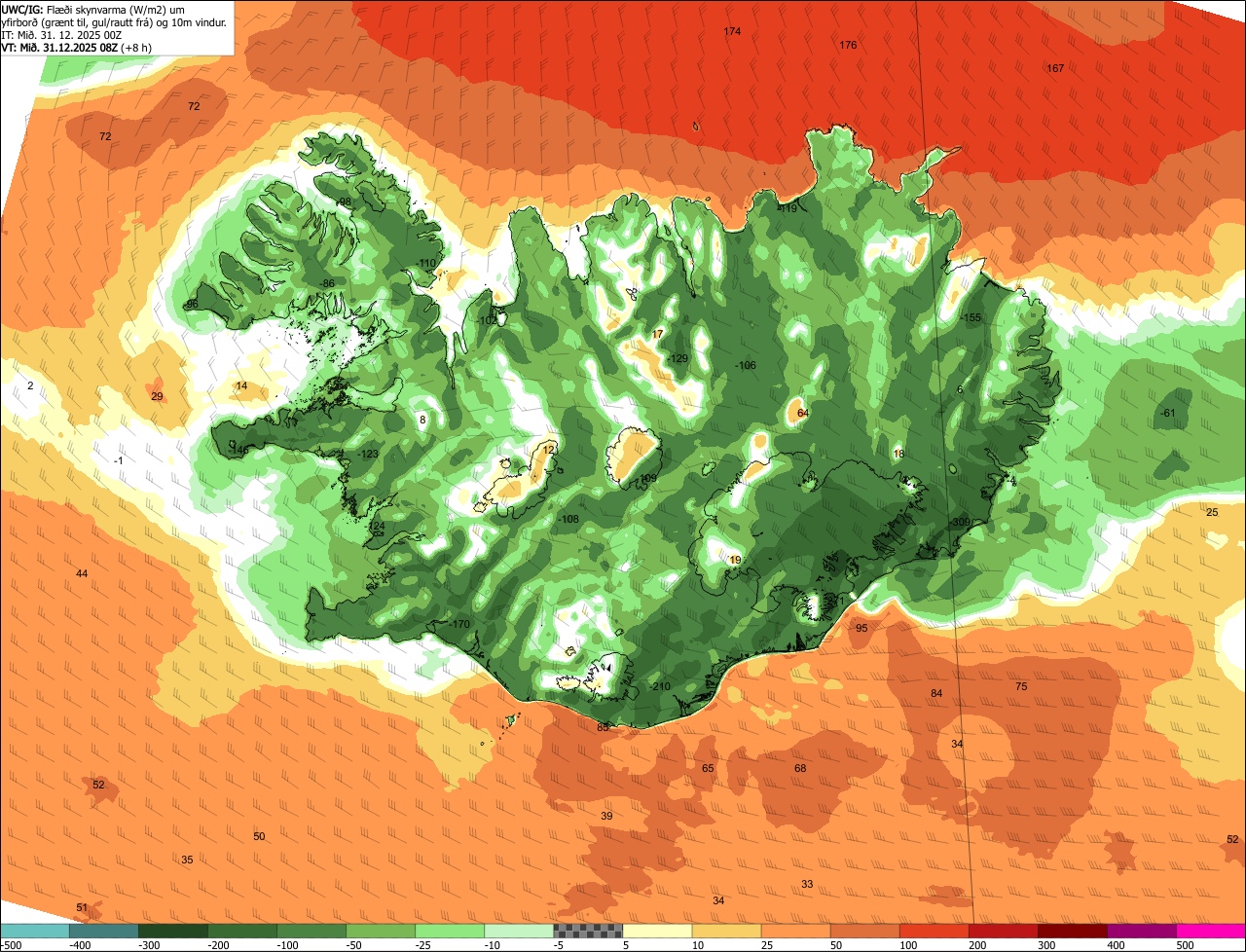The height and width of the screenshot is (952, 1246).
Task: Click the map value 14
Action: click(x=241, y=386)
